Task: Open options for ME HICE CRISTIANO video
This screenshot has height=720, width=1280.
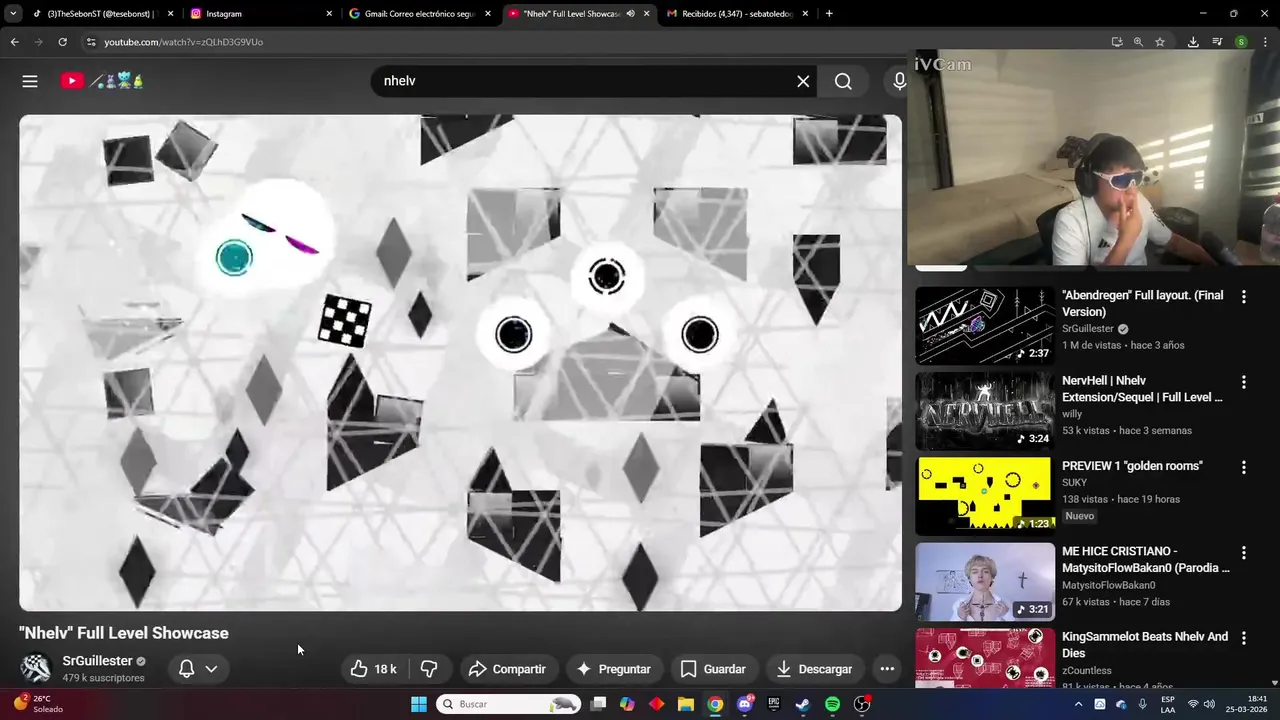Action: click(1244, 552)
